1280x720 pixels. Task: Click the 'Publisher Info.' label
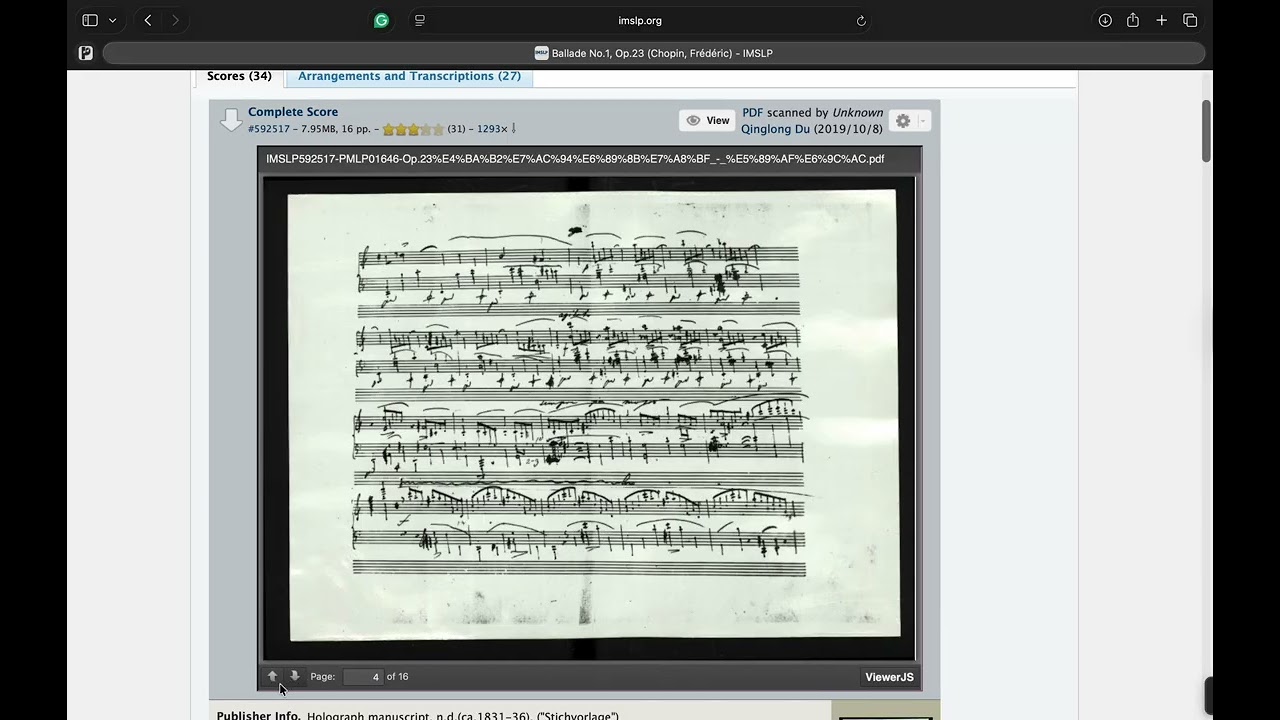pyautogui.click(x=258, y=714)
